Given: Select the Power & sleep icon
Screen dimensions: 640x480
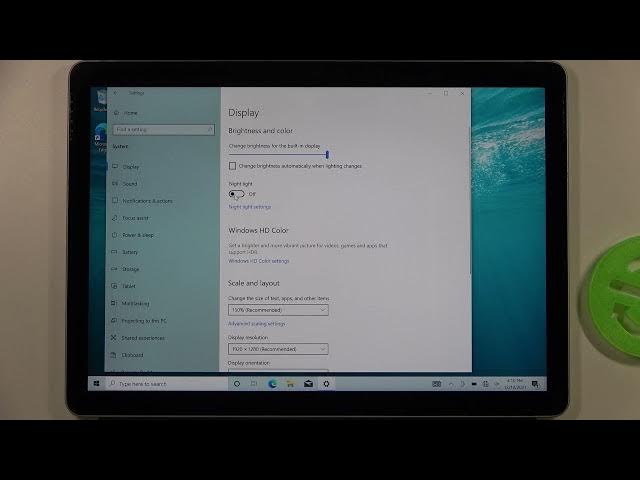Looking at the screenshot, I should point(115,235).
